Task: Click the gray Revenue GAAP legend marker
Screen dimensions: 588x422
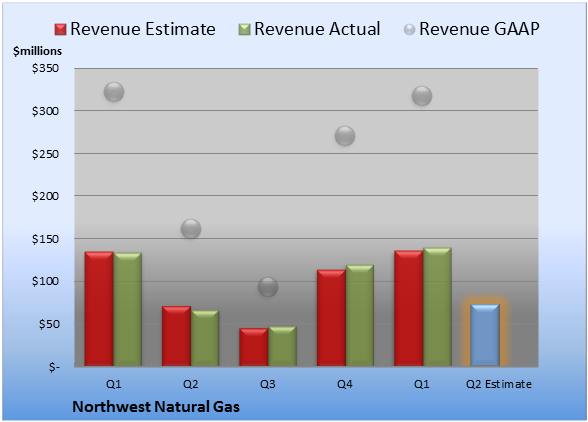Action: [410, 30]
